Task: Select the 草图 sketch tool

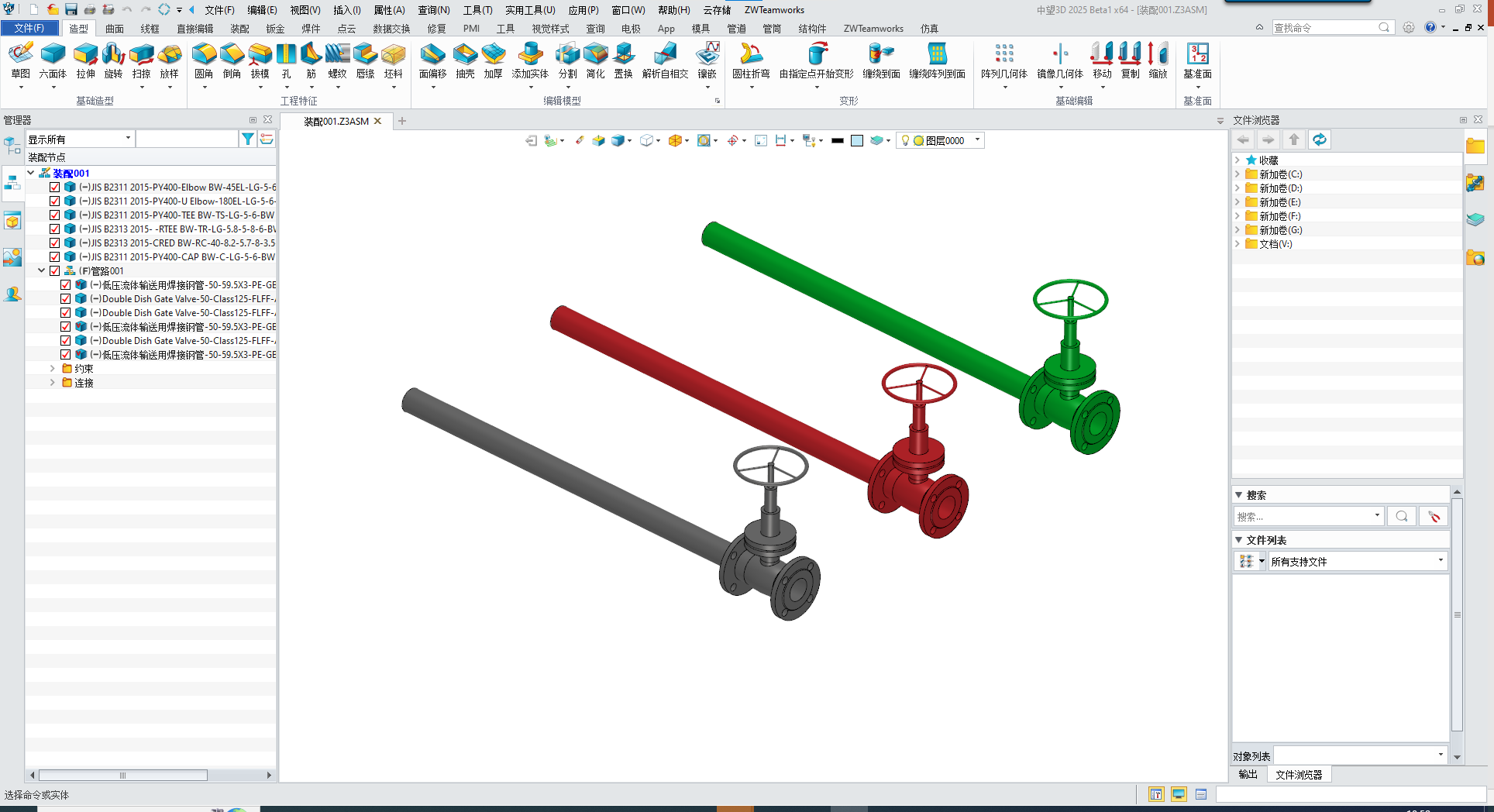Action: point(21,60)
